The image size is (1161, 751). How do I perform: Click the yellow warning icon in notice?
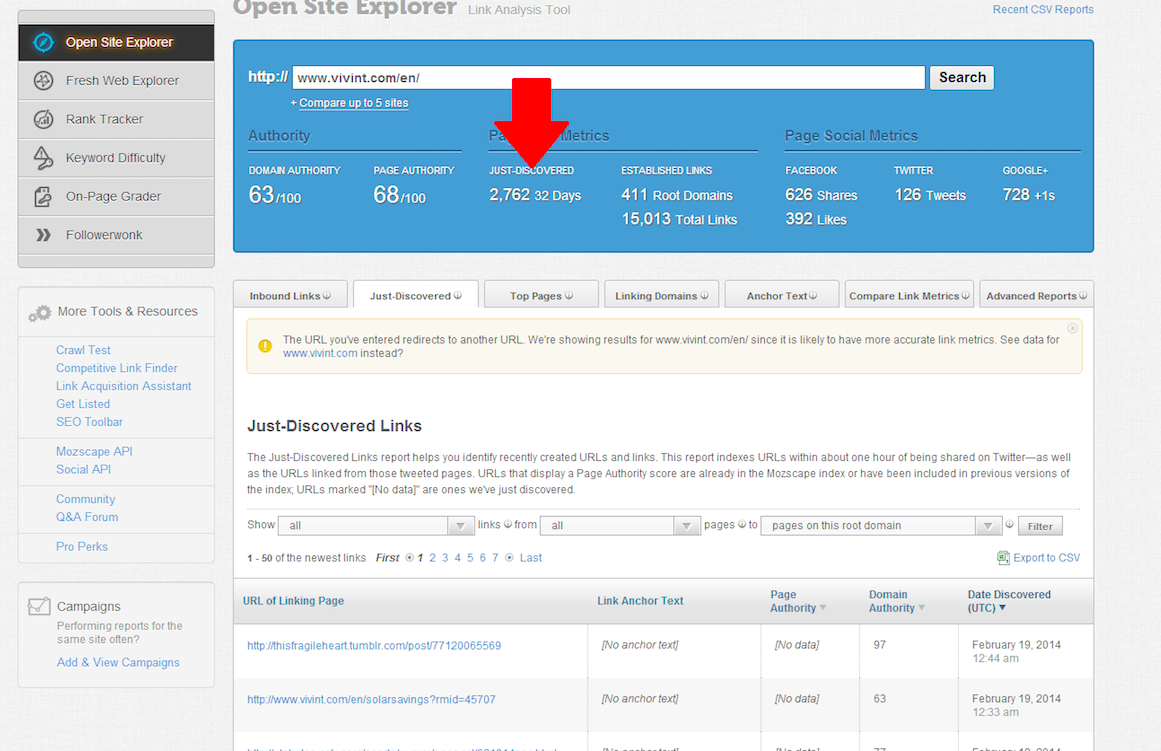[x=265, y=346]
